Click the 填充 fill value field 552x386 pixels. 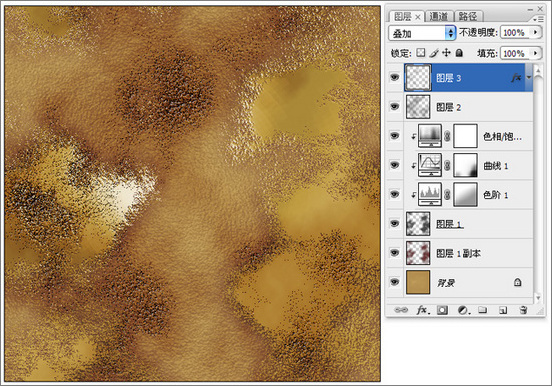tap(516, 53)
